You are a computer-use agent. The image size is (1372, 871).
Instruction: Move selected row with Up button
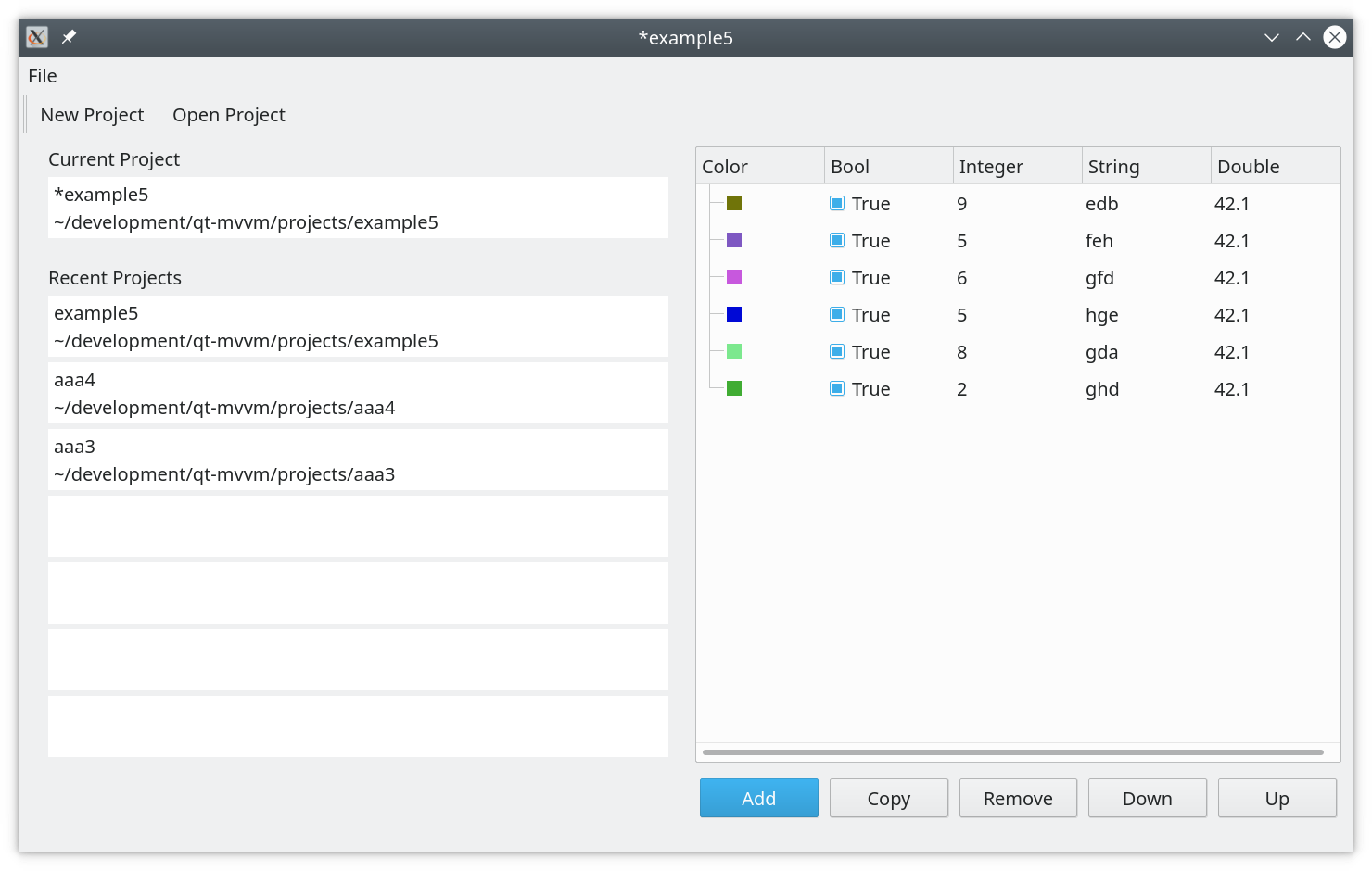click(x=1277, y=798)
